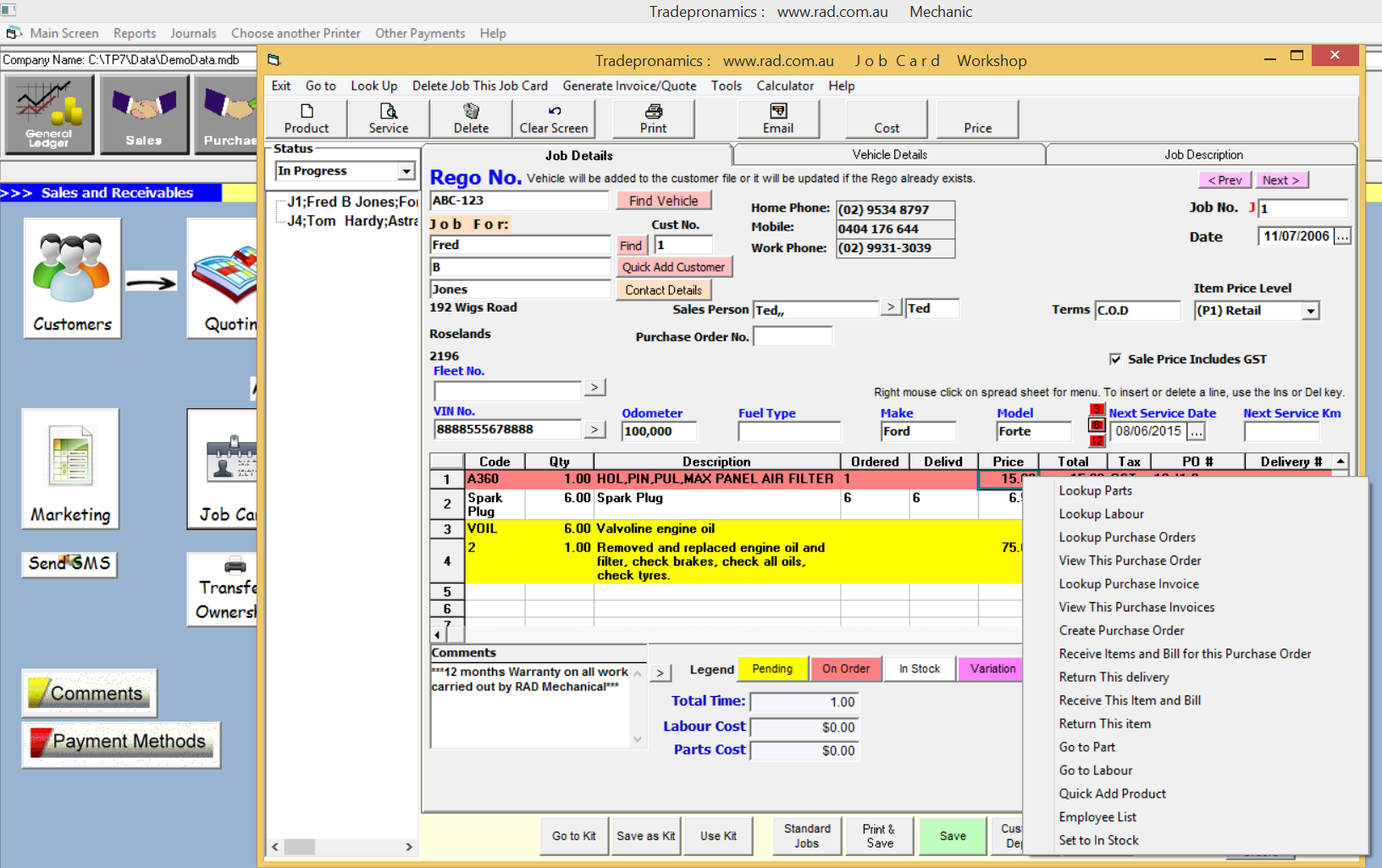Click the Rego No. input field

(x=519, y=201)
